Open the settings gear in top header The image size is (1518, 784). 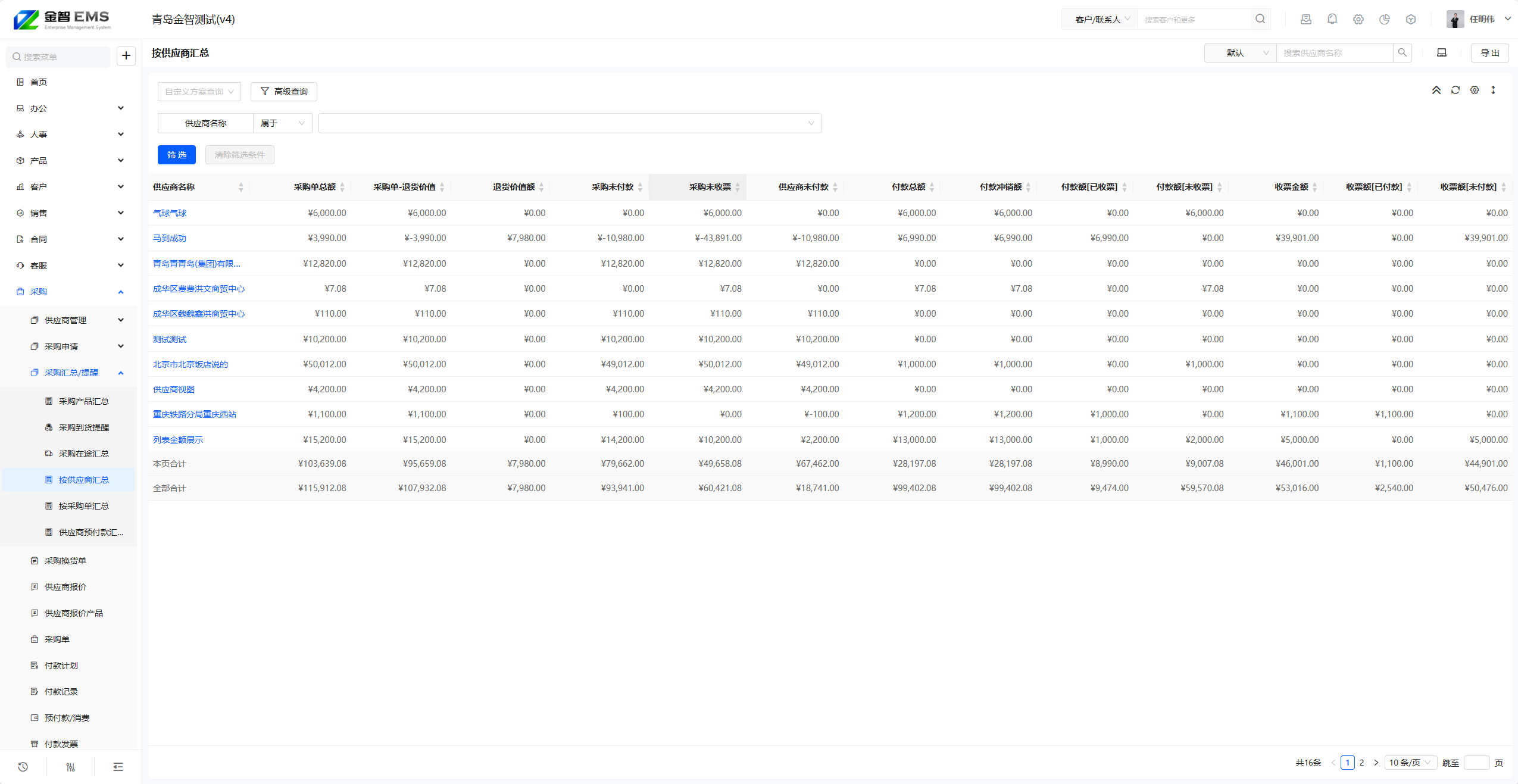point(1358,19)
